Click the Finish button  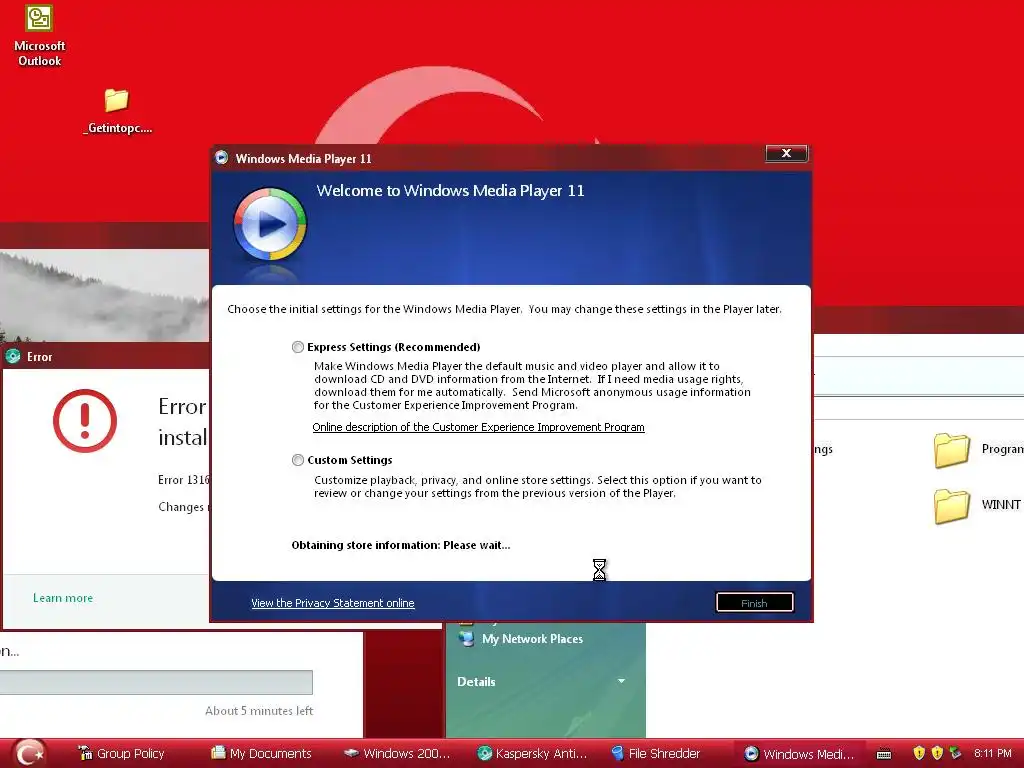point(754,603)
